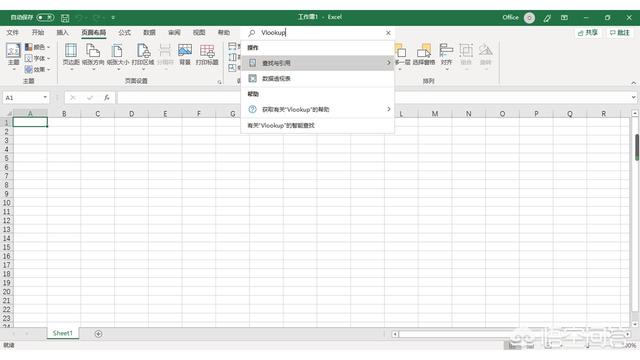Viewport: 640px width, 360px height.
Task: Click the horizontal scrollbar left arrow
Action: pyautogui.click(x=395, y=334)
